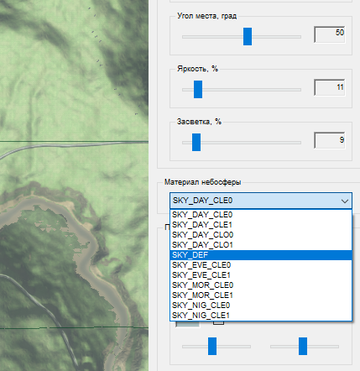360x371 pixels.
Task: Pick the SKY_EVE_CLE1 option
Action: coord(261,275)
